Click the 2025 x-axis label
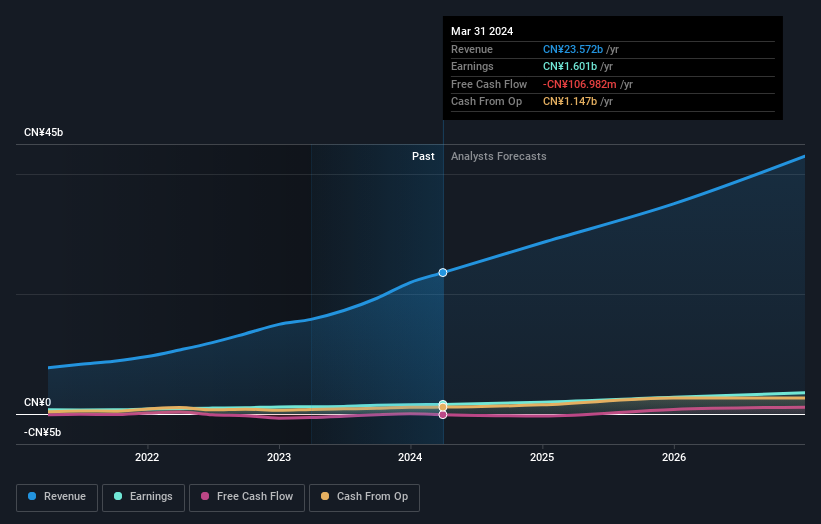The image size is (821, 524). point(542,458)
